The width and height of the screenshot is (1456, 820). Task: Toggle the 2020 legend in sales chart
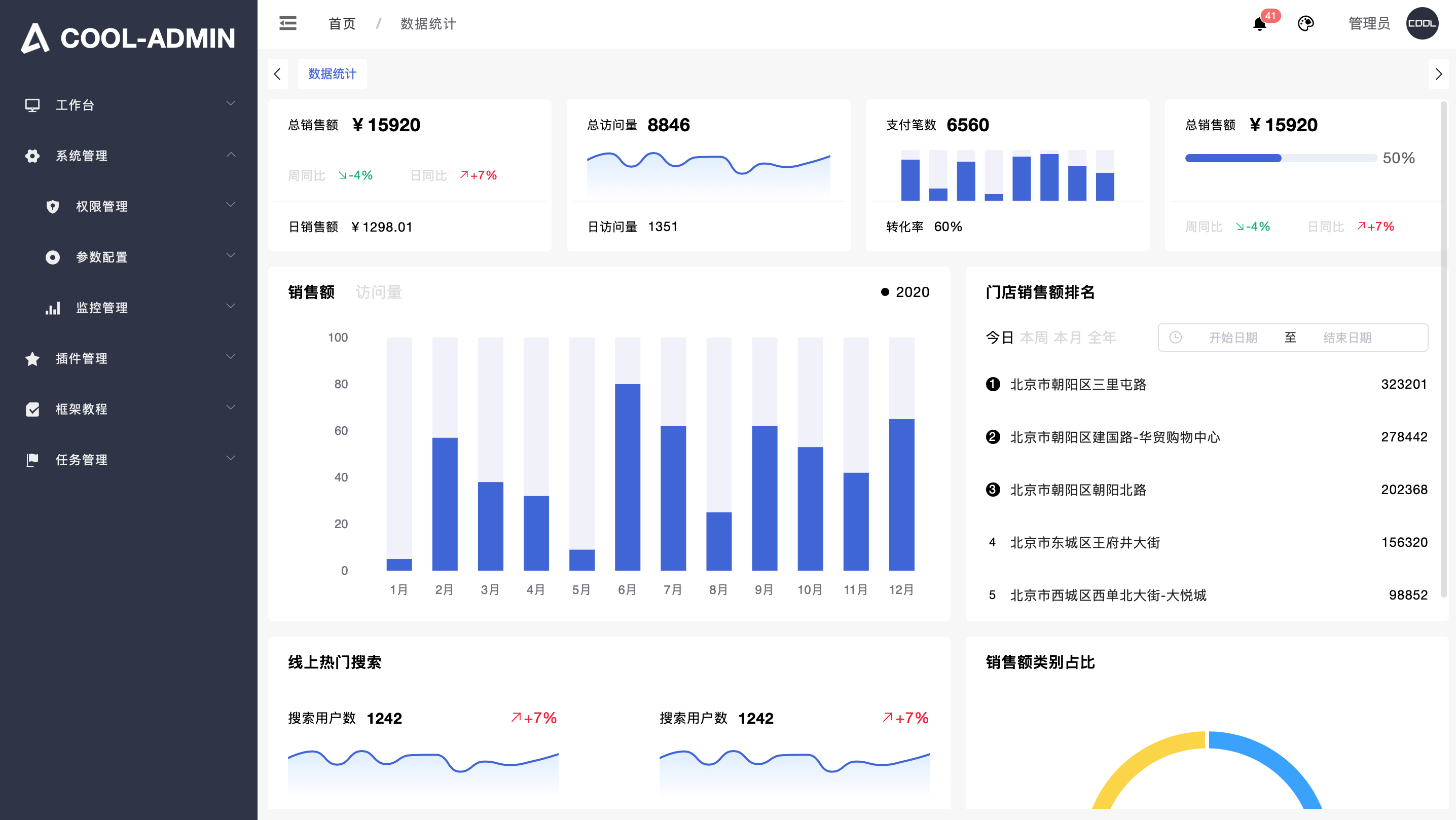904,292
